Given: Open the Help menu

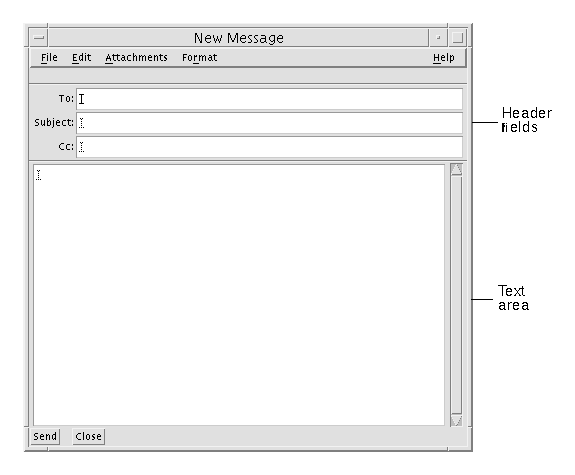Looking at the screenshot, I should [444, 58].
